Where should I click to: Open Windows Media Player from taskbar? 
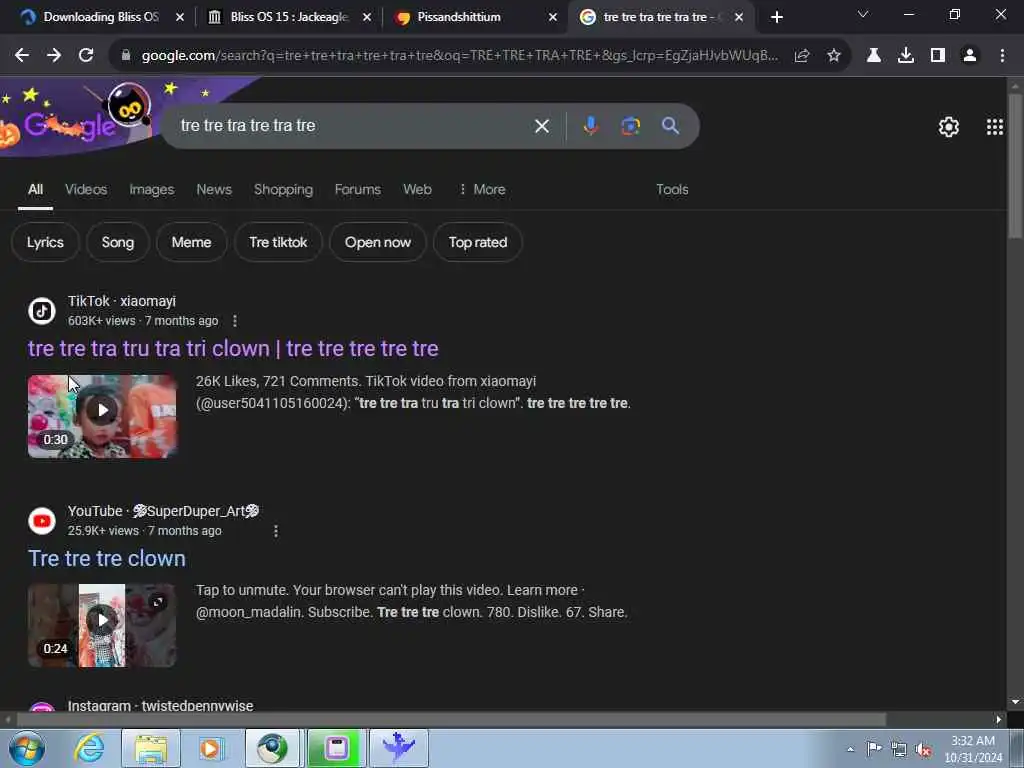pos(211,748)
